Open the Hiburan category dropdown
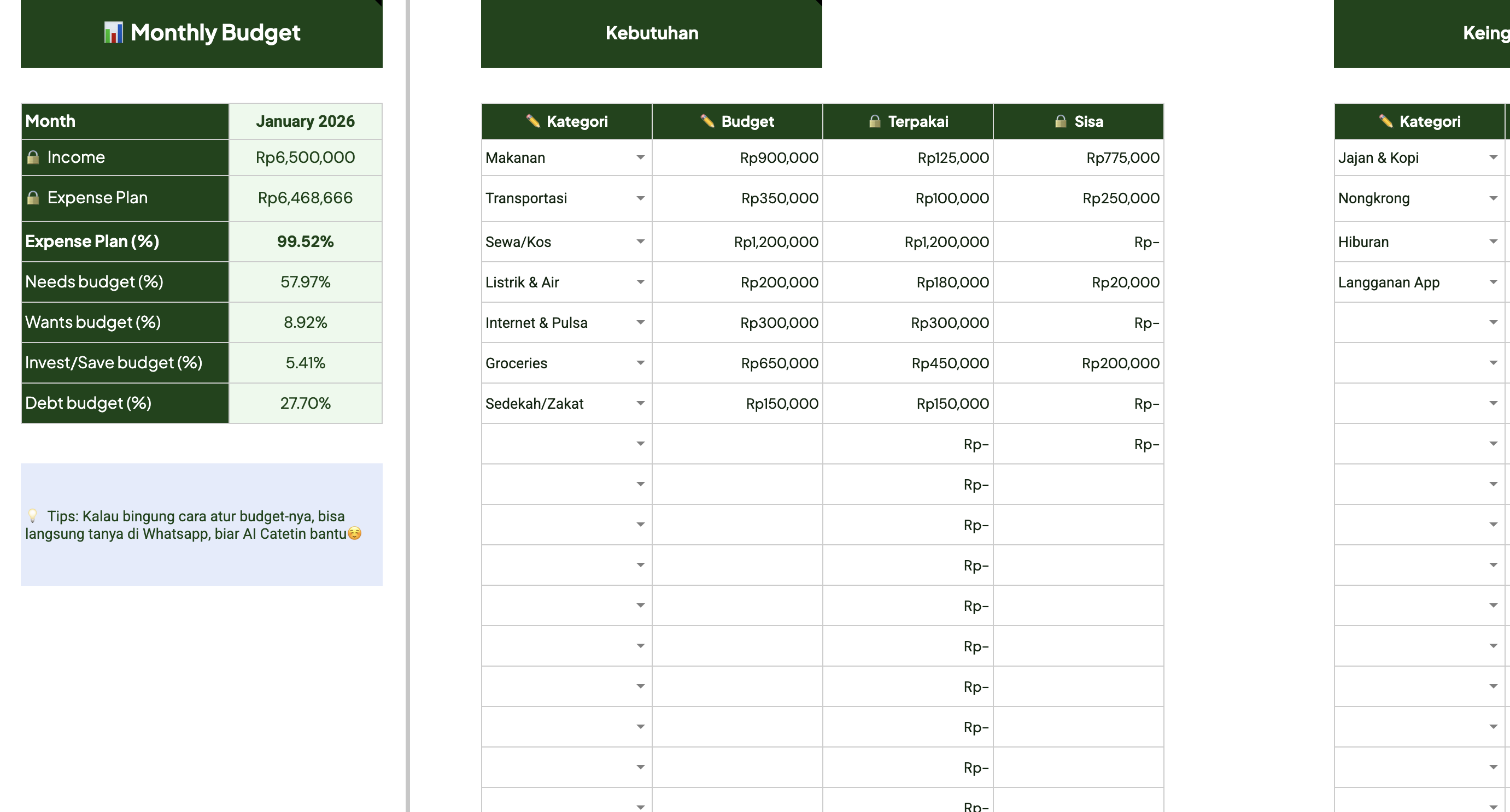The height and width of the screenshot is (812, 1510). point(1493,242)
